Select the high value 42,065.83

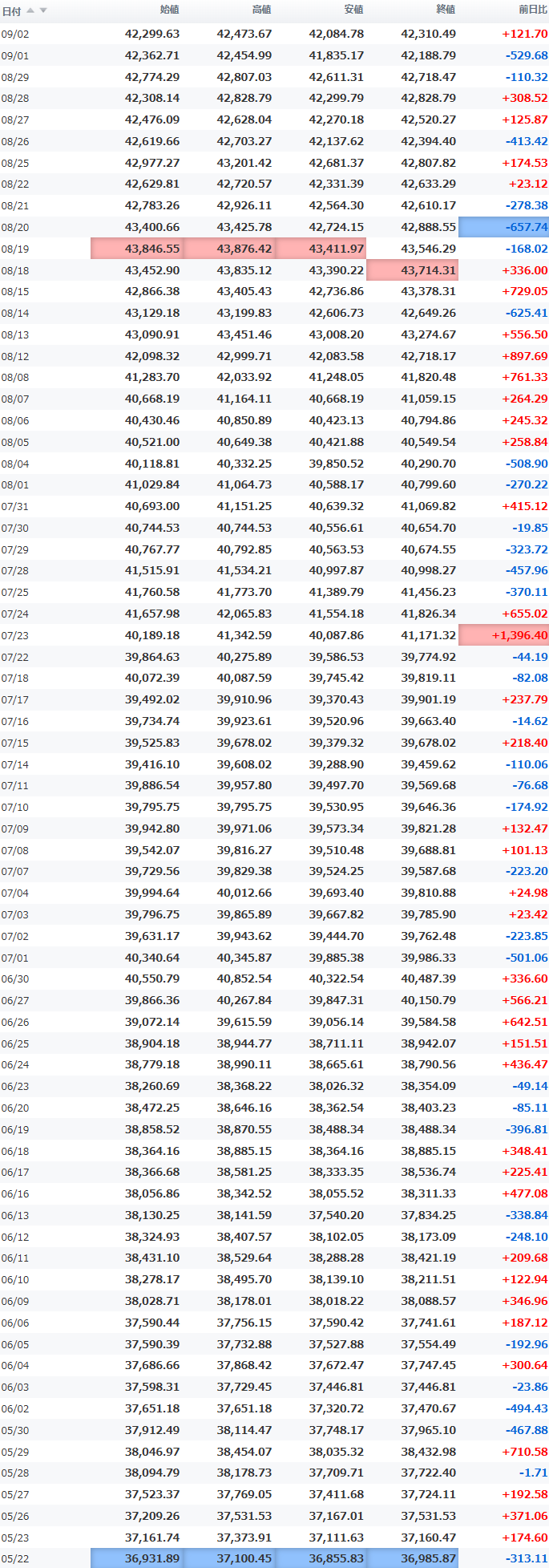244,614
